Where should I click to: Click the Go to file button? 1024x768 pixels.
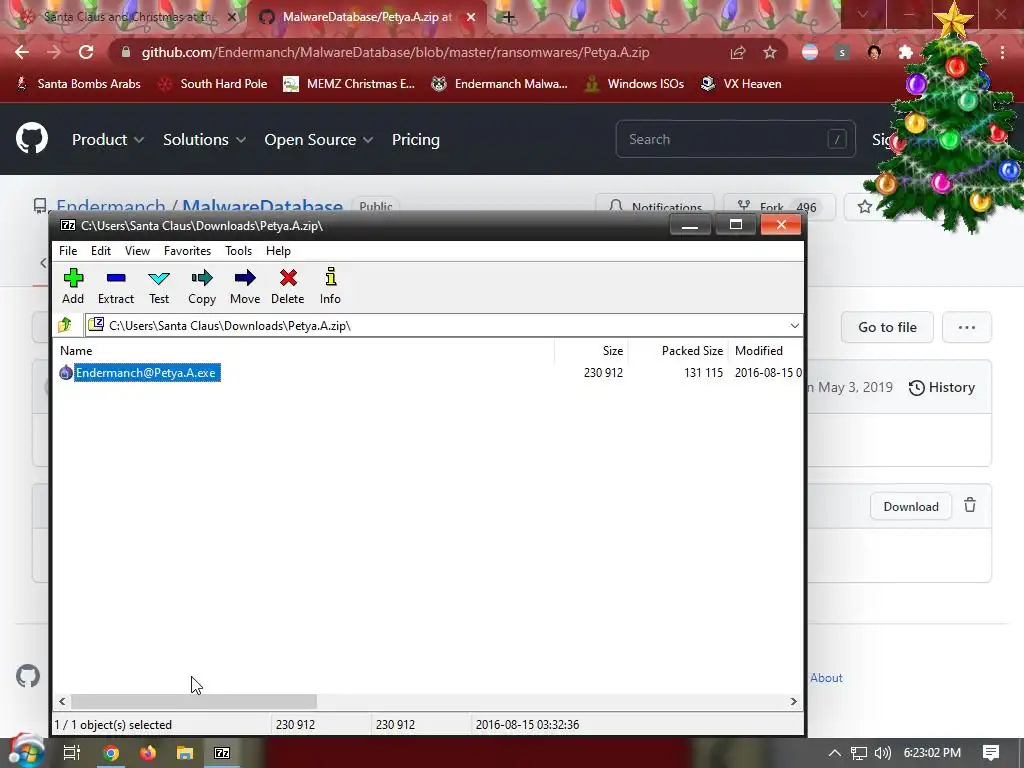coord(887,327)
